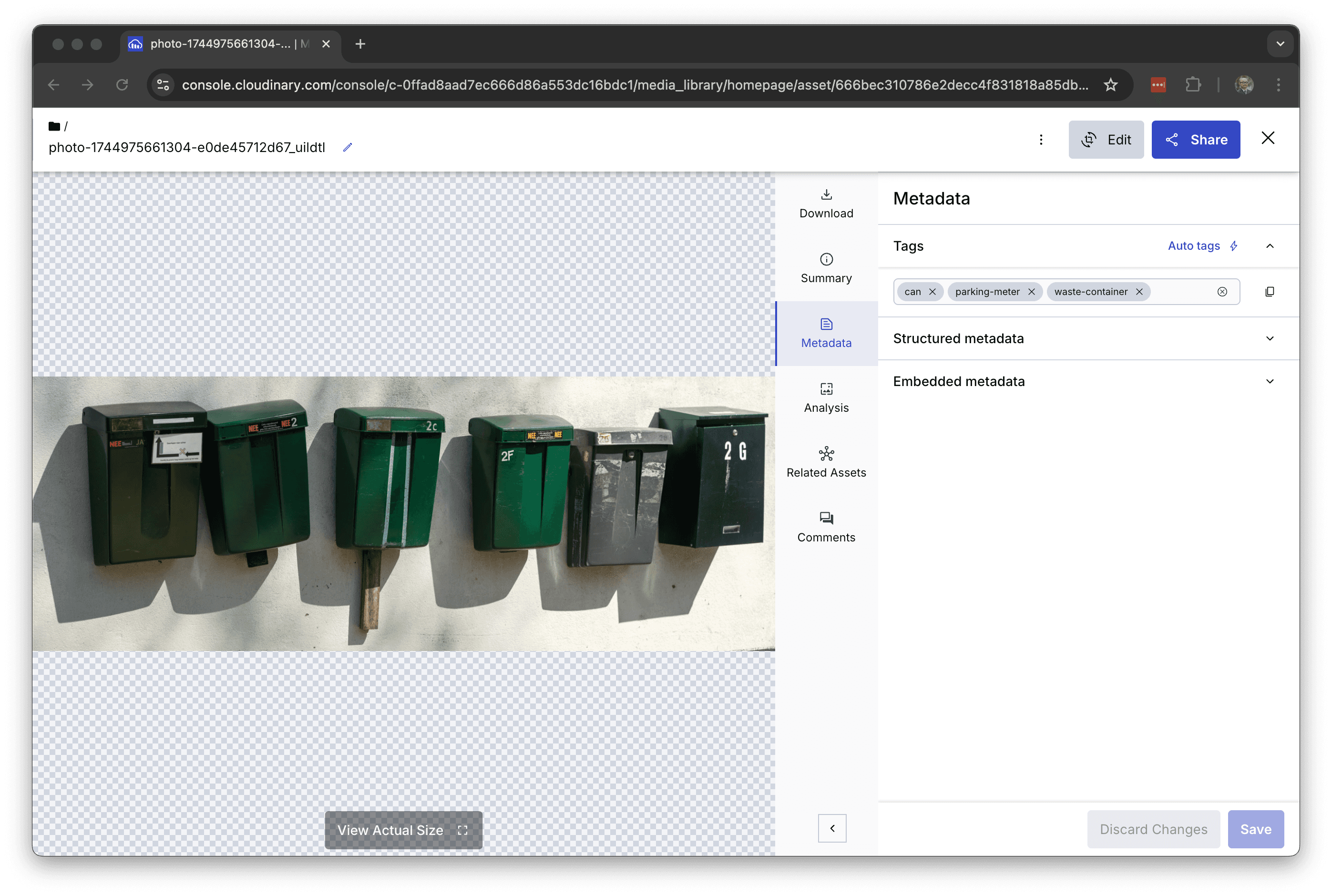Viewport: 1332px width, 896px height.
Task: Copy tags with the clipboard icon
Action: click(x=1269, y=292)
